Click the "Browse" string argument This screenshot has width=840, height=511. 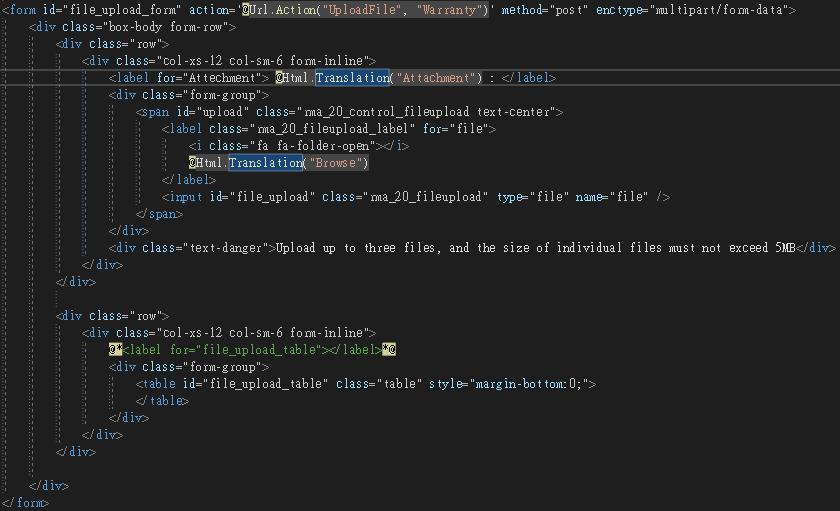[x=335, y=163]
